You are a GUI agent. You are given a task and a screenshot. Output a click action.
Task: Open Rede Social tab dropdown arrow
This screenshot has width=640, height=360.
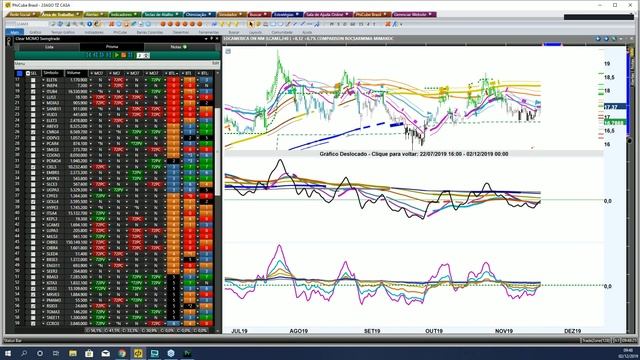coord(34,14)
